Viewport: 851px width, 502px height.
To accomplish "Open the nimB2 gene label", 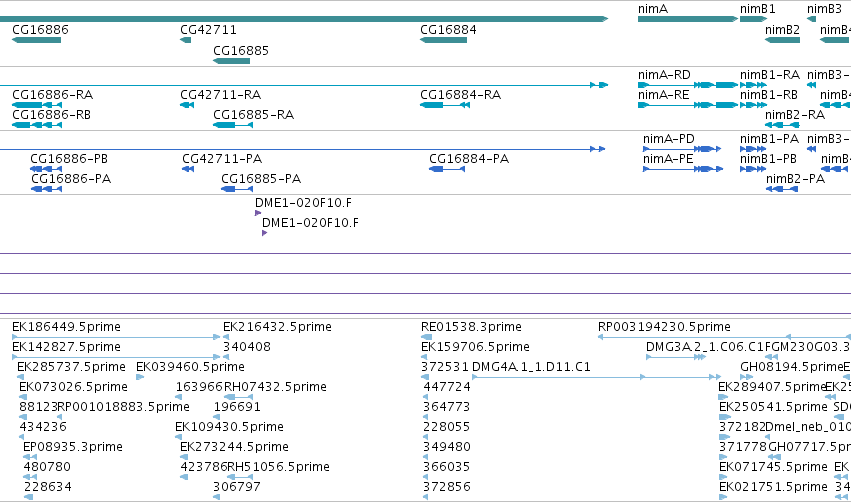I will [783, 30].
